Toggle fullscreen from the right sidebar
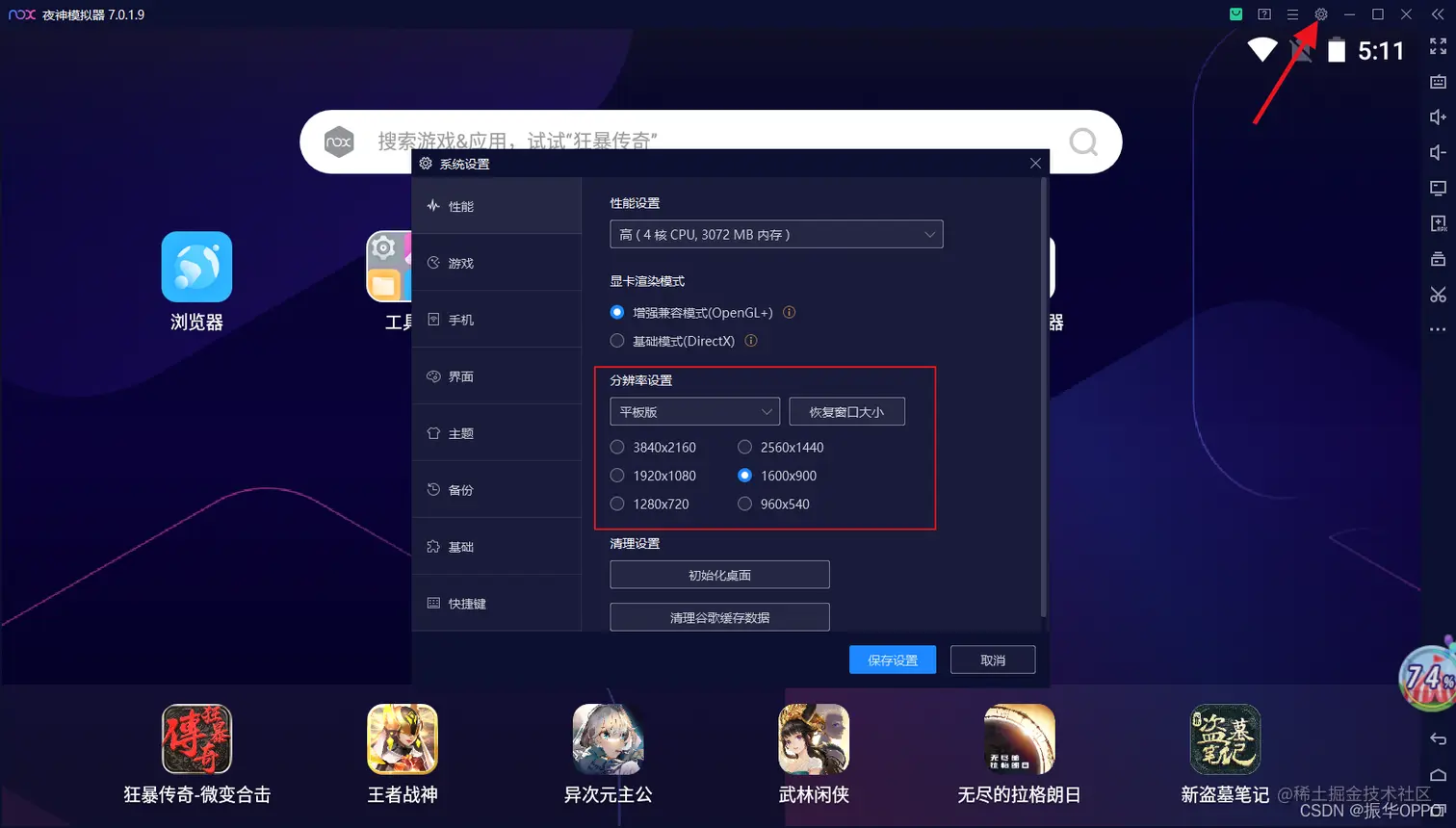1456x828 pixels. click(x=1438, y=46)
